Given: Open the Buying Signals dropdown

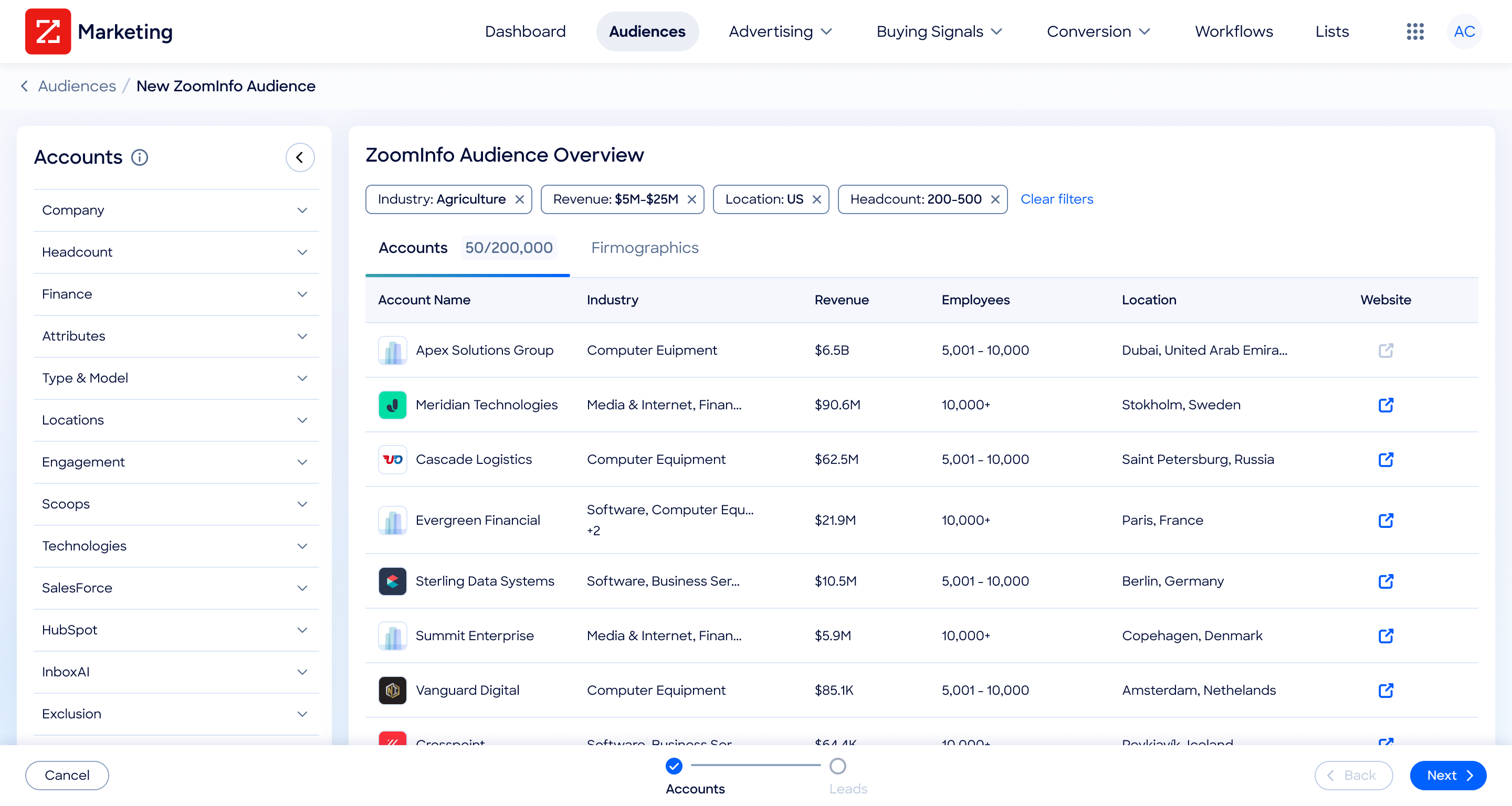Looking at the screenshot, I should pyautogui.click(x=939, y=31).
